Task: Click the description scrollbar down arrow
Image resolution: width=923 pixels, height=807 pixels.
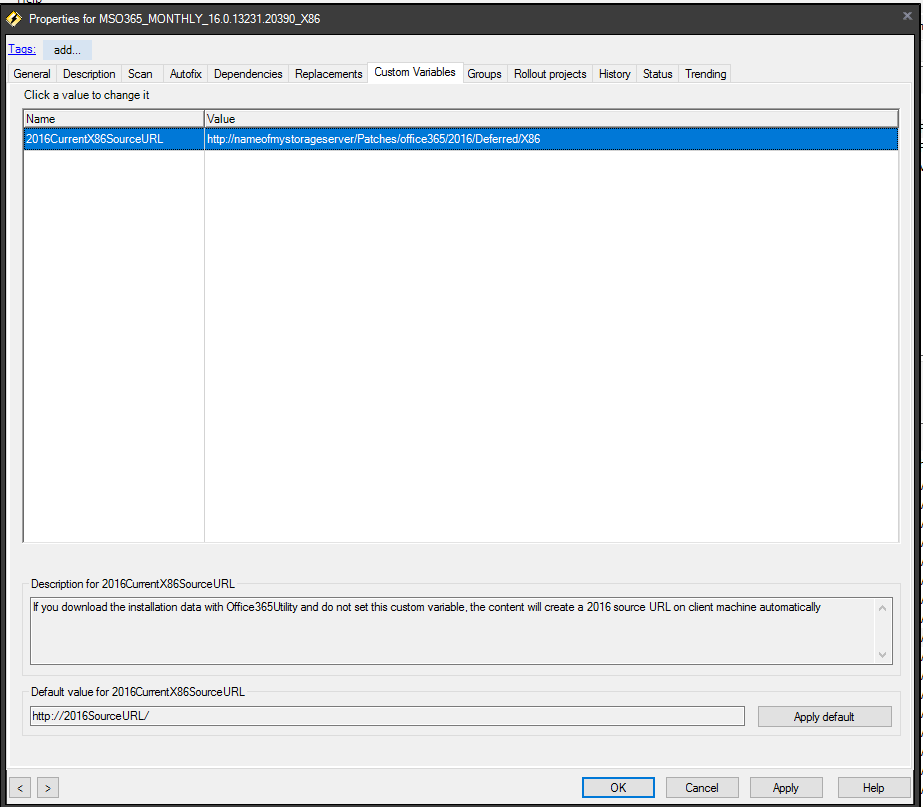Action: [x=881, y=656]
